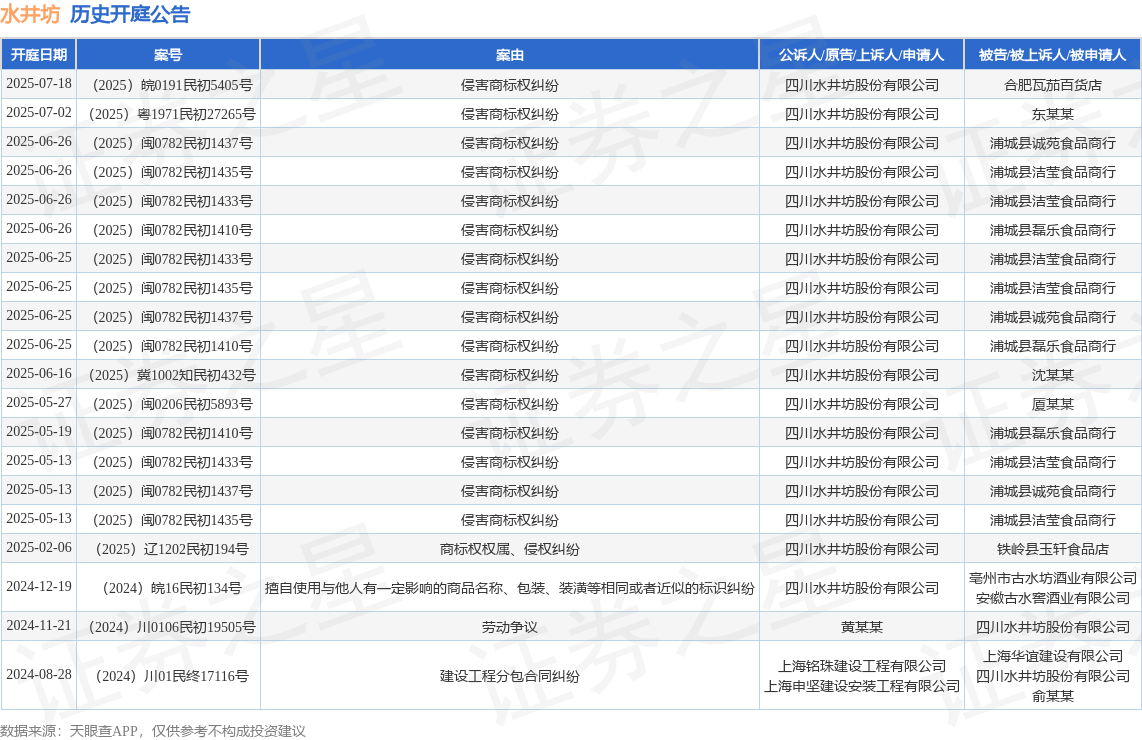Click the date cell 2025-05-19
Screen dimensions: 1142x740
click(39, 432)
